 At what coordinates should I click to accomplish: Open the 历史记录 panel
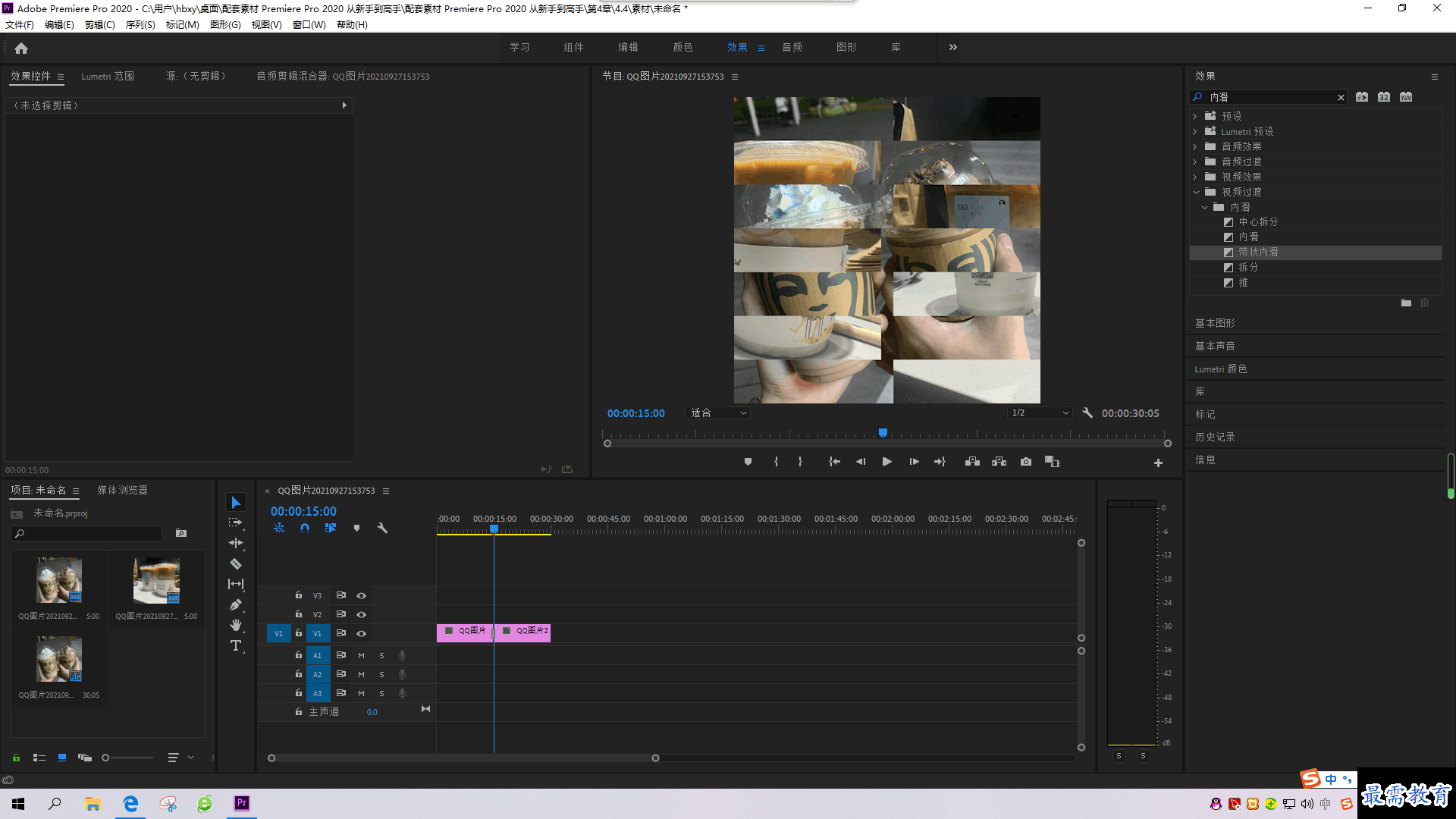1215,437
